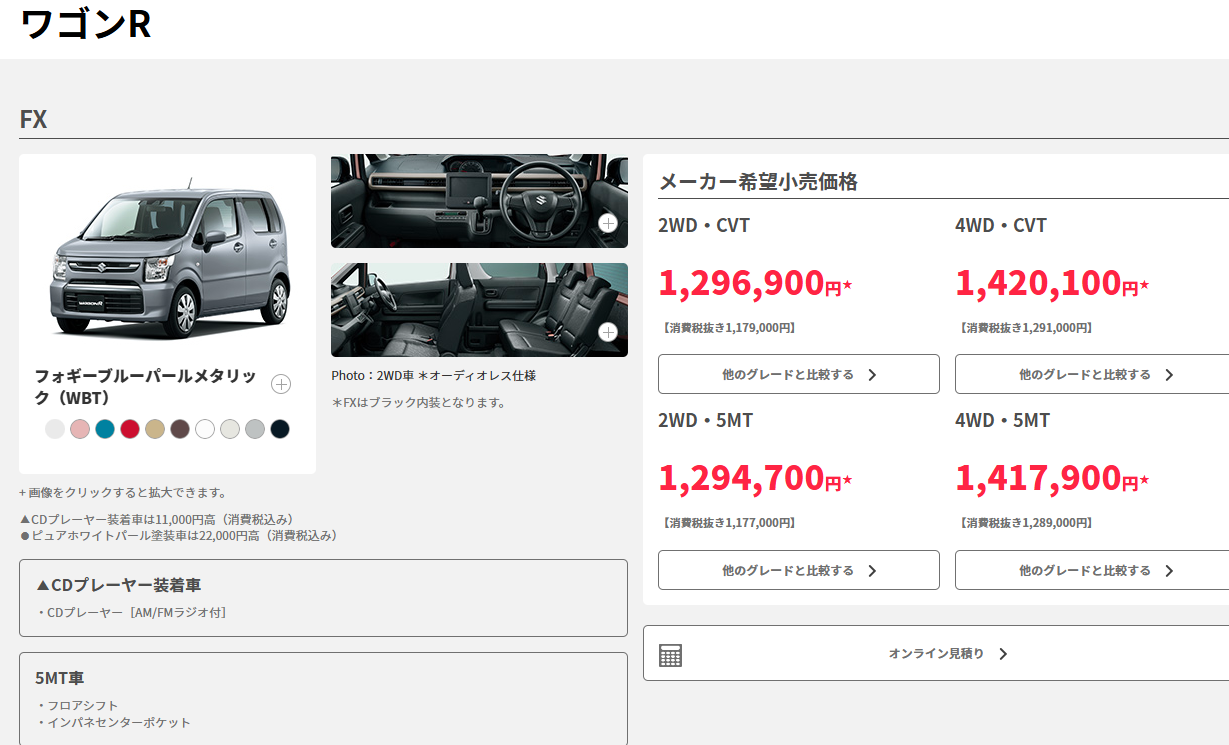Choose the teal blue color swatch
This screenshot has width=1229, height=745.
tap(105, 429)
